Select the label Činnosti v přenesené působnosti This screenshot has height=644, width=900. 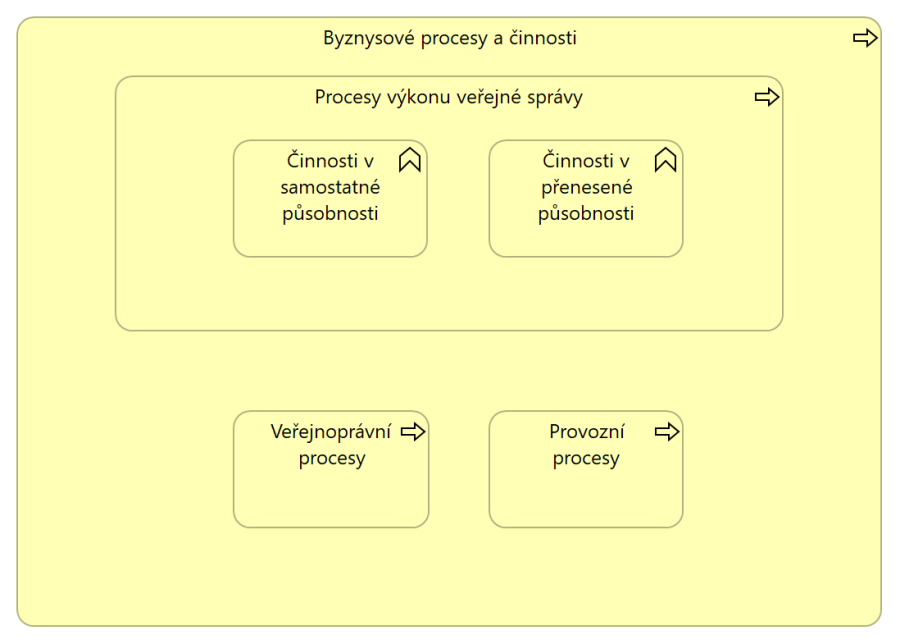pos(586,187)
